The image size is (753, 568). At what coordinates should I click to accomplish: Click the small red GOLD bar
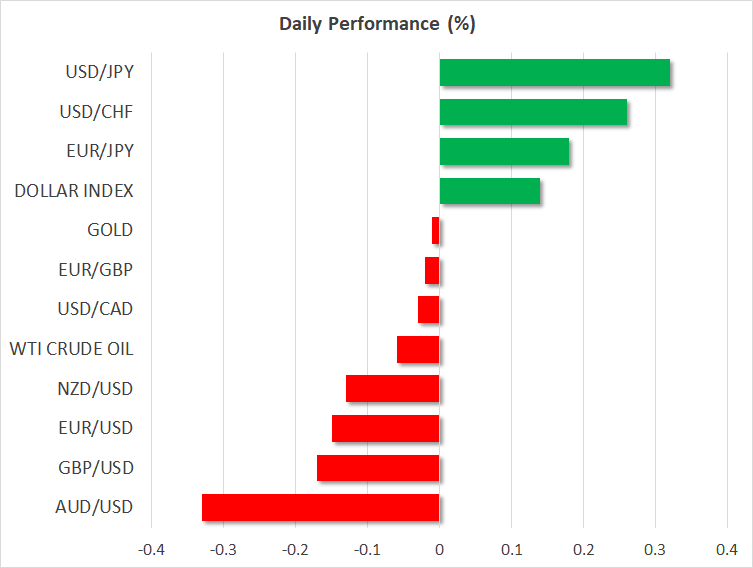click(x=436, y=231)
